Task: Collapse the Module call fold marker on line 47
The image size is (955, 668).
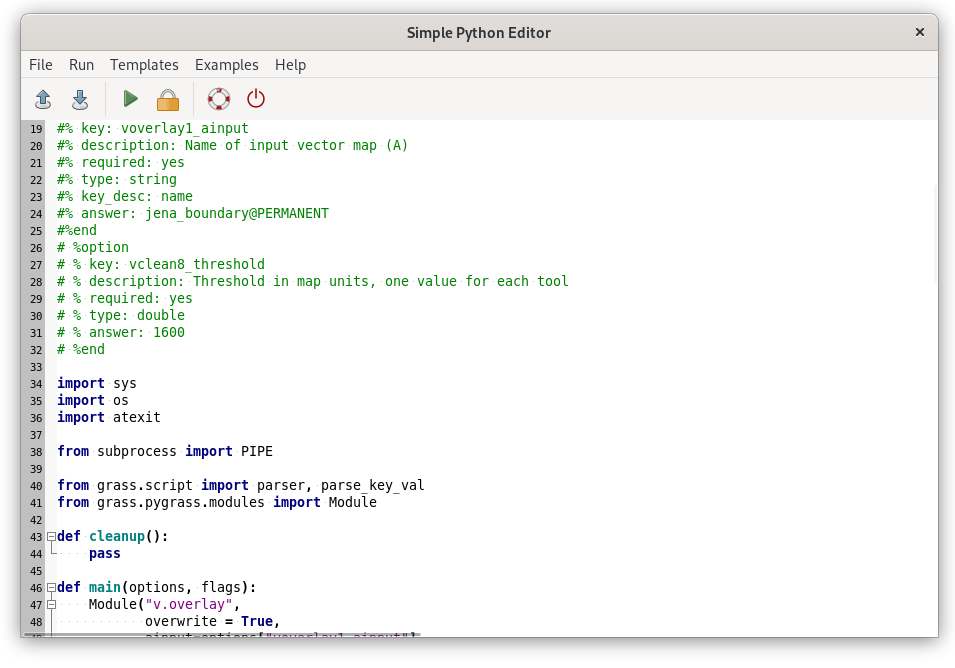Action: pos(52,605)
